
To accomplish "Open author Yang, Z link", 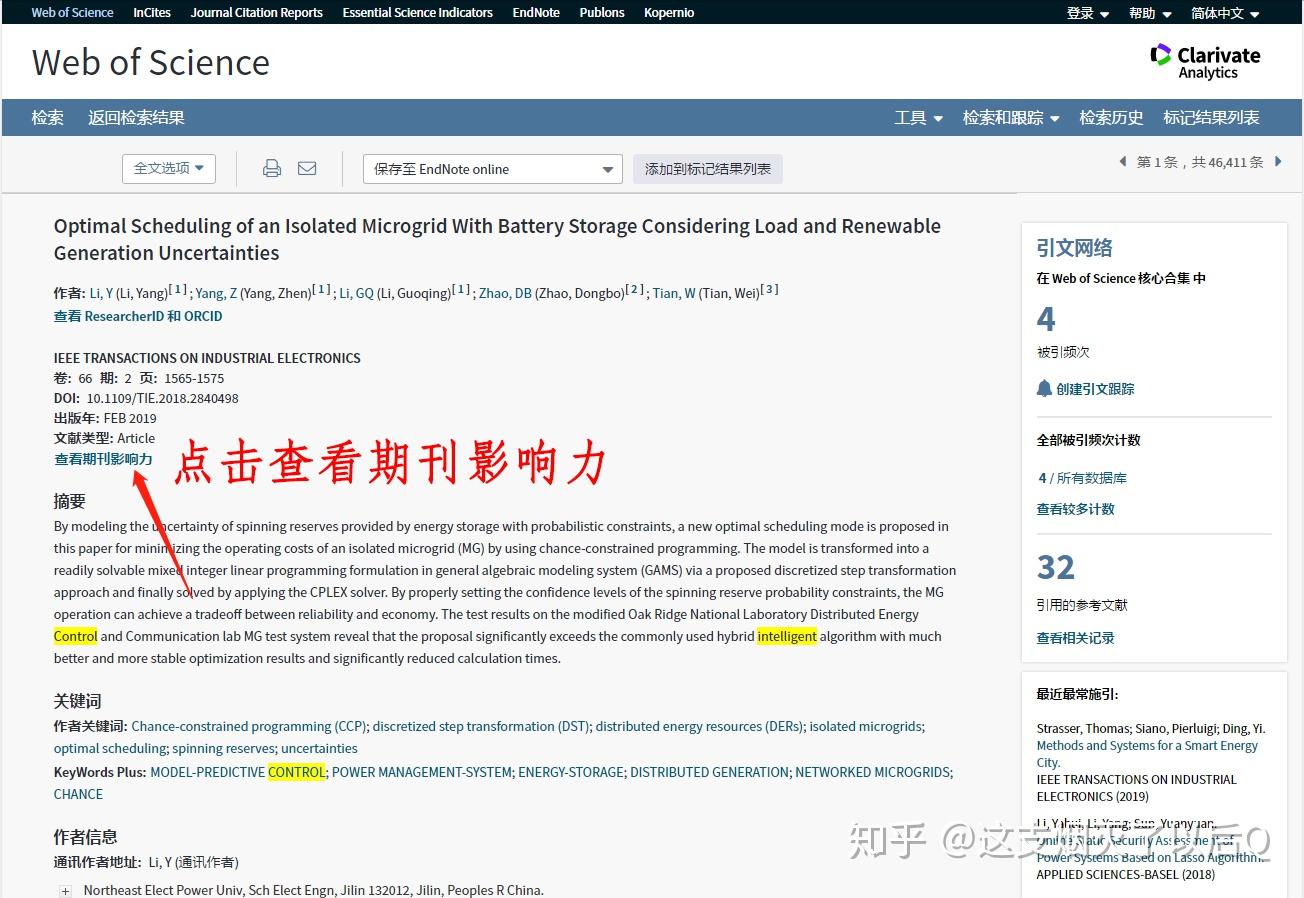I will [216, 293].
